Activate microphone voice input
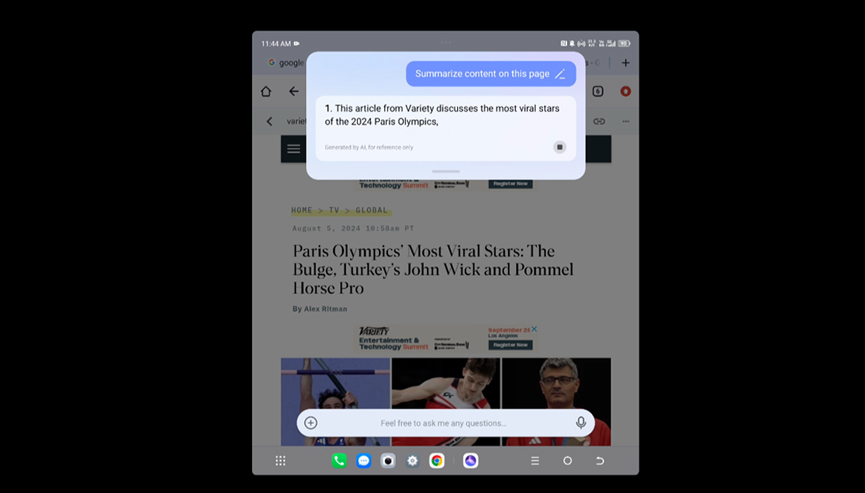 click(581, 423)
